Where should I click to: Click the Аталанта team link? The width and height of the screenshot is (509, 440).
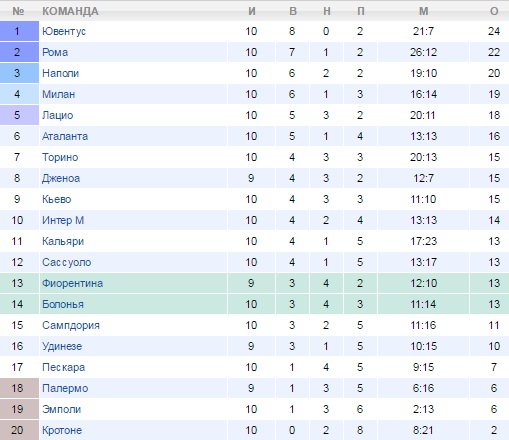pyautogui.click(x=65, y=136)
